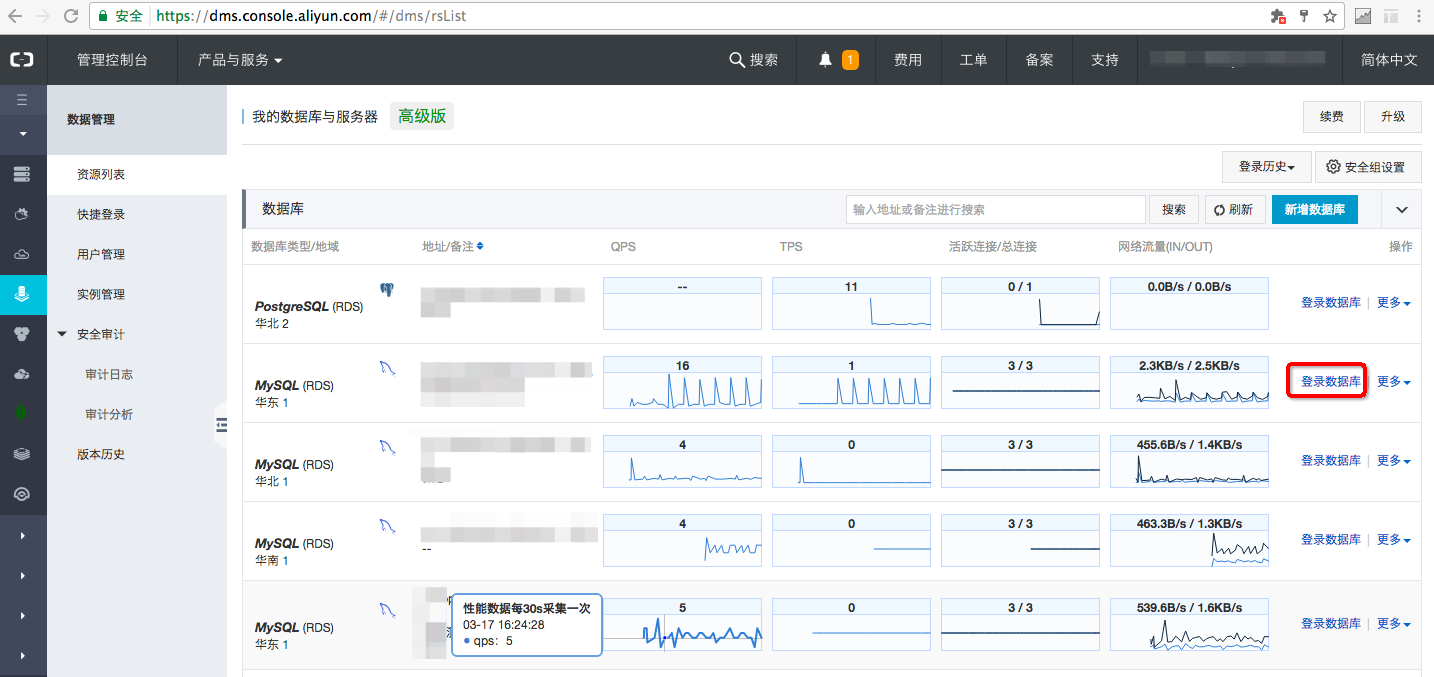Open the three-circles cluster icon in the left rail
Viewport: 1434px width, 677px height.
[x=22, y=334]
